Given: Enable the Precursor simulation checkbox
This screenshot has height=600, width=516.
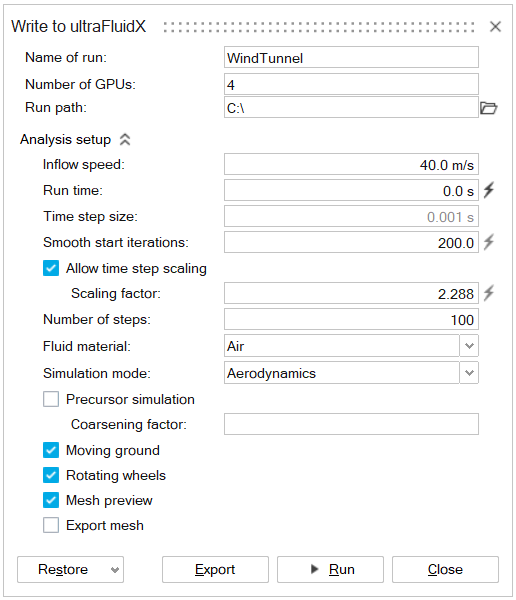Looking at the screenshot, I should click(51, 399).
